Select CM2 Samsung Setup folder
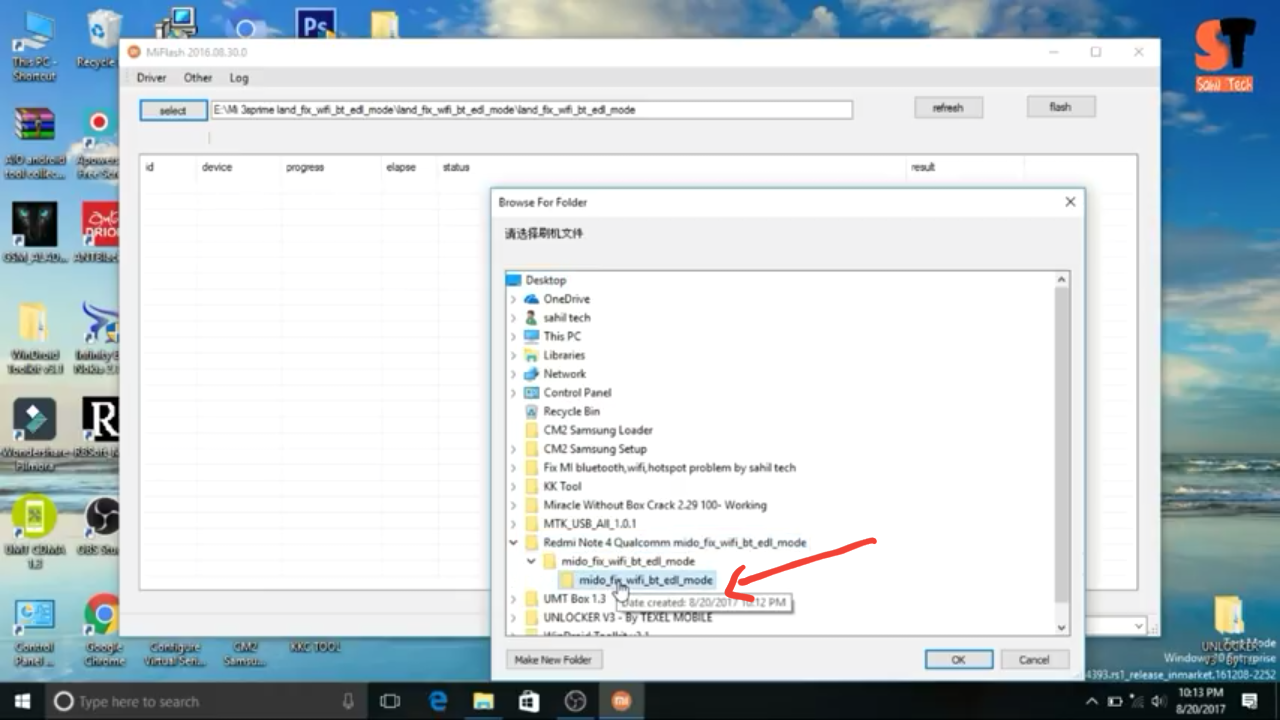This screenshot has height=720, width=1280. click(595, 449)
